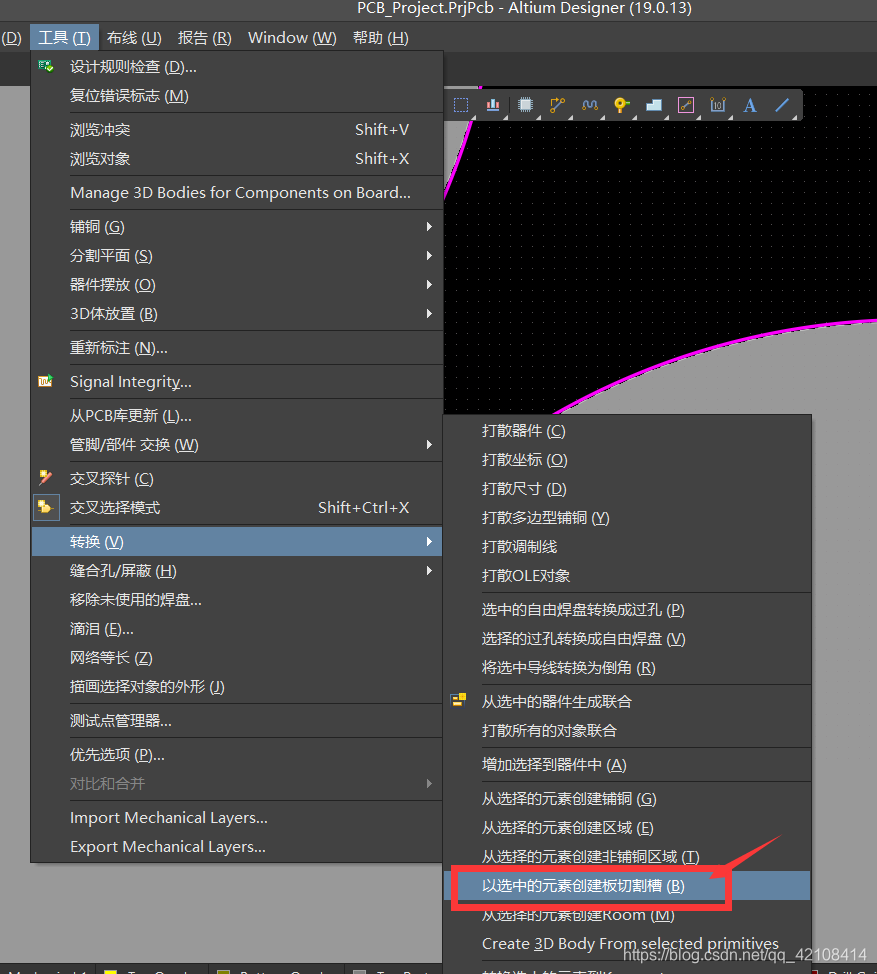
Task: Choose 打散多边型铺铜 (Y)
Action: click(x=627, y=517)
